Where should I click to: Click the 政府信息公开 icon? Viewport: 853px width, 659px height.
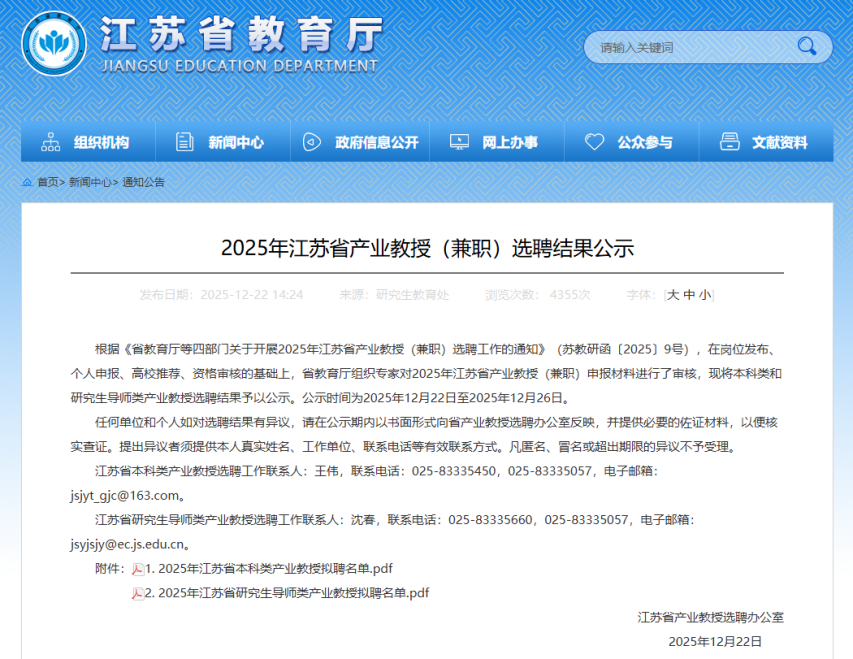[x=311, y=142]
